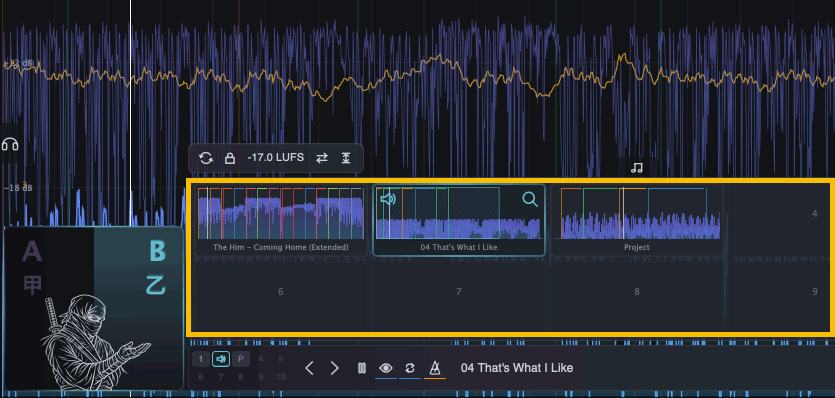Click empty reference slot 8

pos(636,291)
